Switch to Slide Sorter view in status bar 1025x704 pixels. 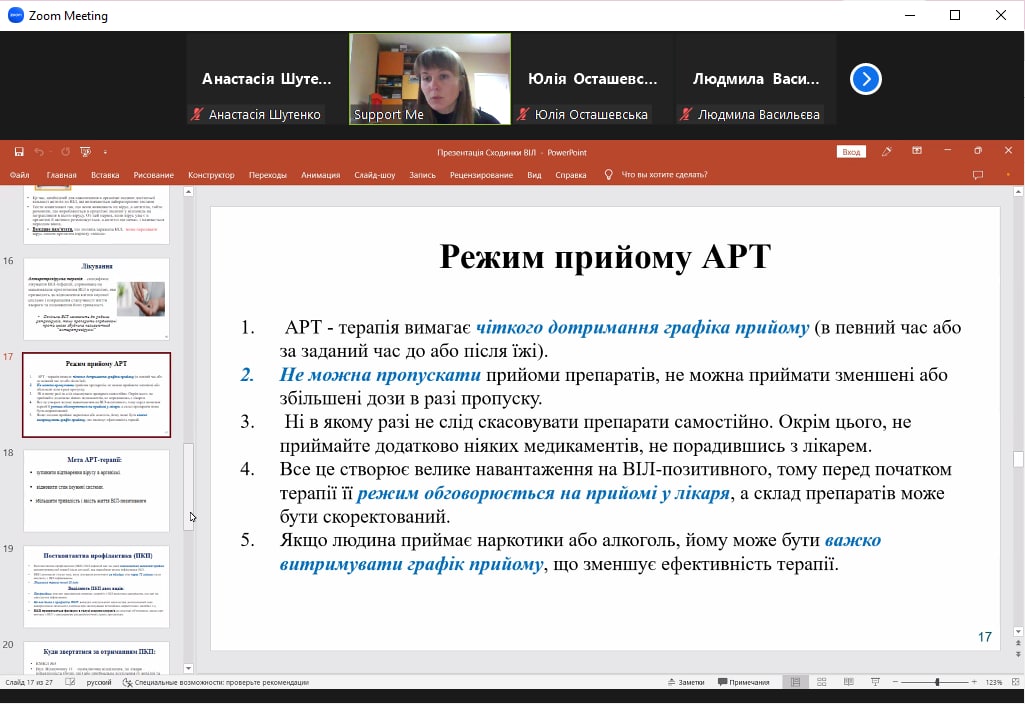coord(820,682)
